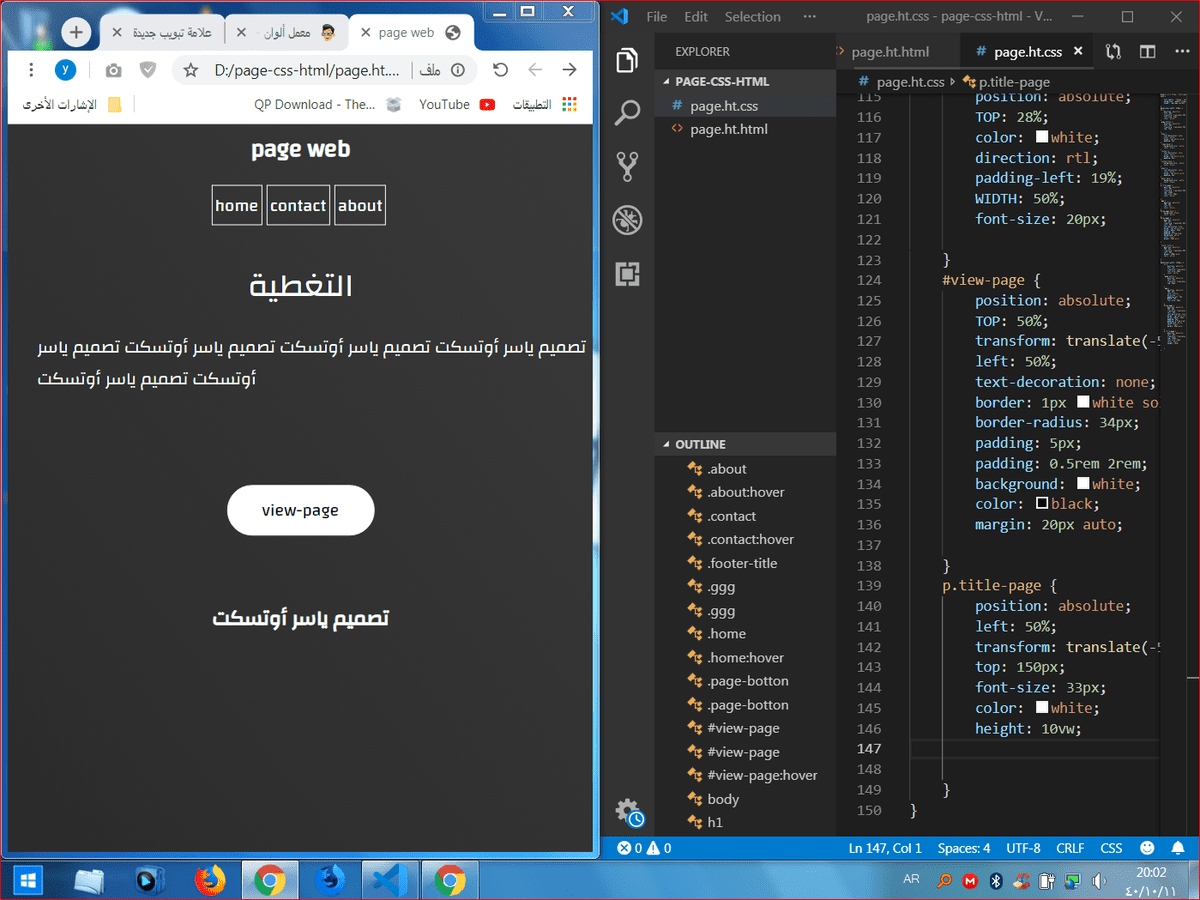The height and width of the screenshot is (900, 1200).
Task: Switch to page.ht.html editor tab
Action: tap(897, 52)
